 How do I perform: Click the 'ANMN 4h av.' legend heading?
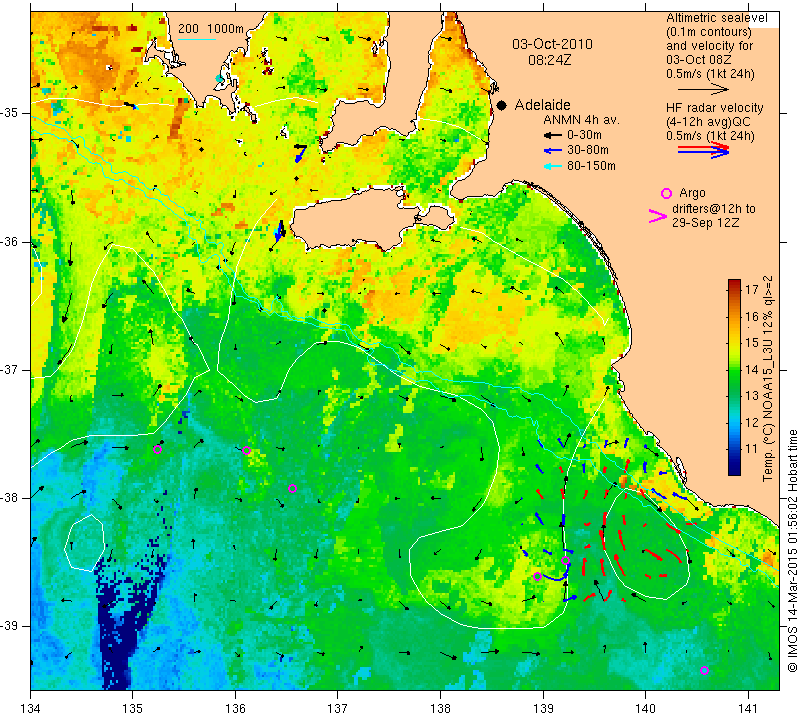(x=581, y=120)
